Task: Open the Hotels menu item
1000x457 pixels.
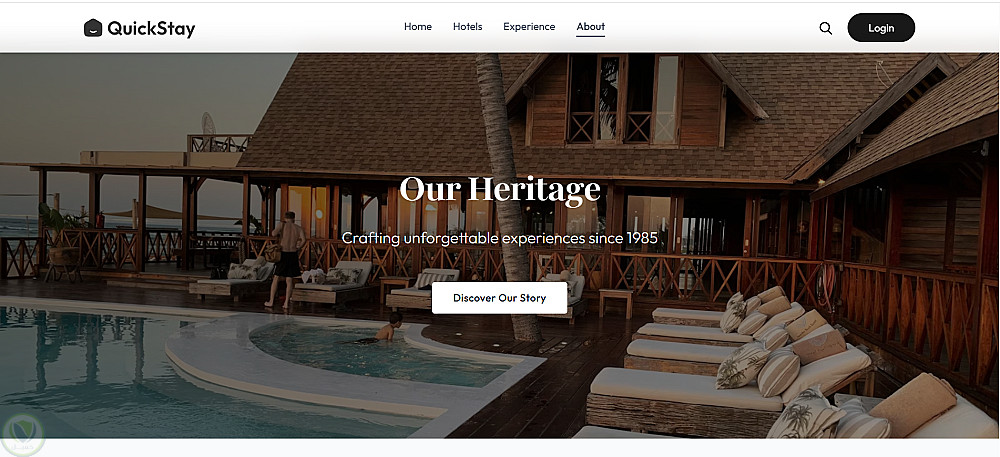Action: [x=467, y=27]
